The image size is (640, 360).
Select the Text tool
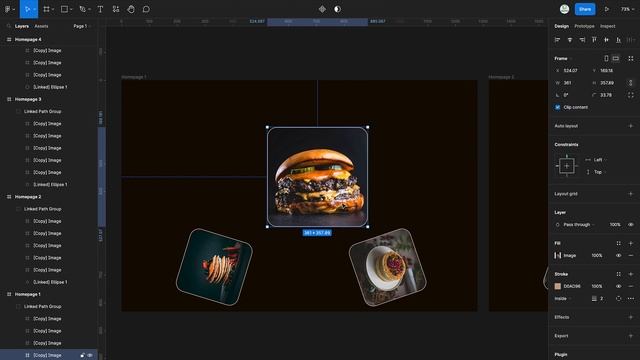[x=100, y=9]
